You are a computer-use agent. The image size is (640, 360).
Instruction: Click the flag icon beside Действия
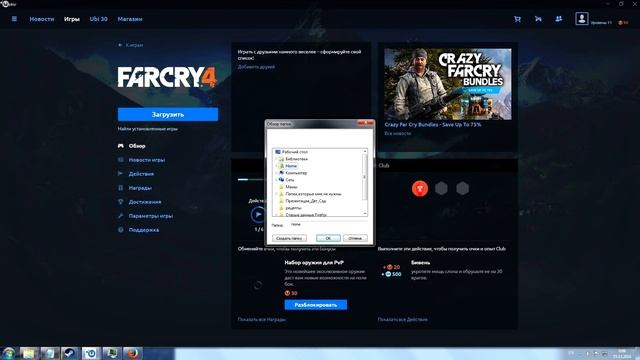(120, 174)
